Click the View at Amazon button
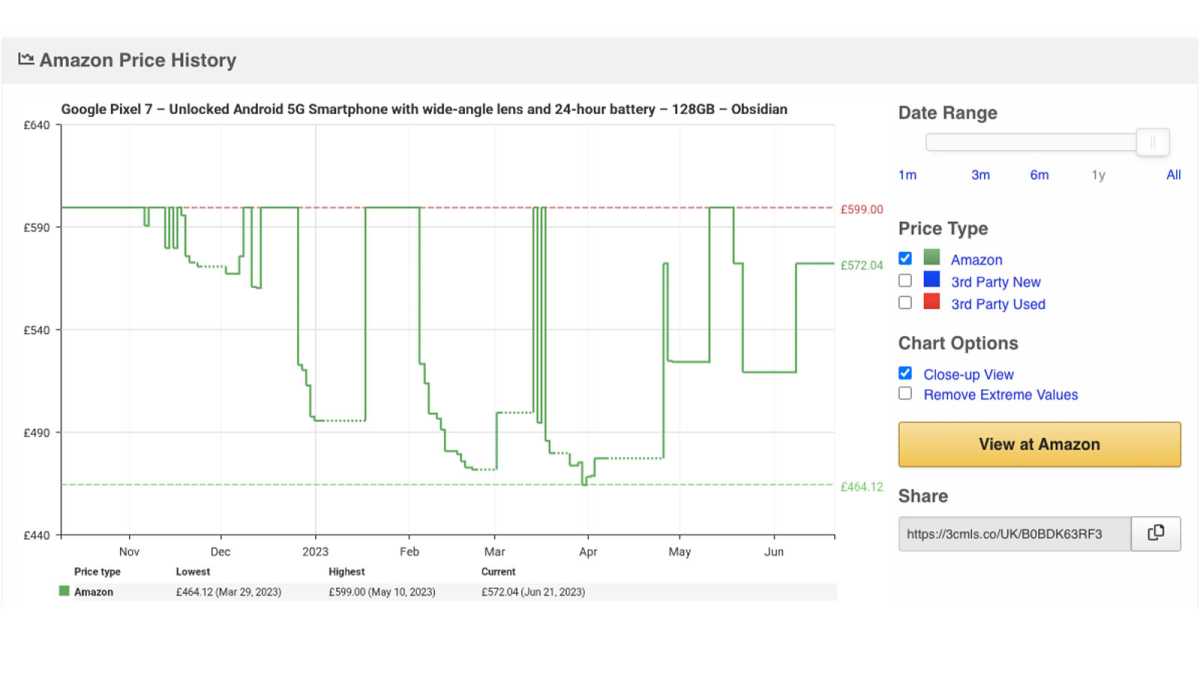1200x675 pixels. tap(1039, 444)
